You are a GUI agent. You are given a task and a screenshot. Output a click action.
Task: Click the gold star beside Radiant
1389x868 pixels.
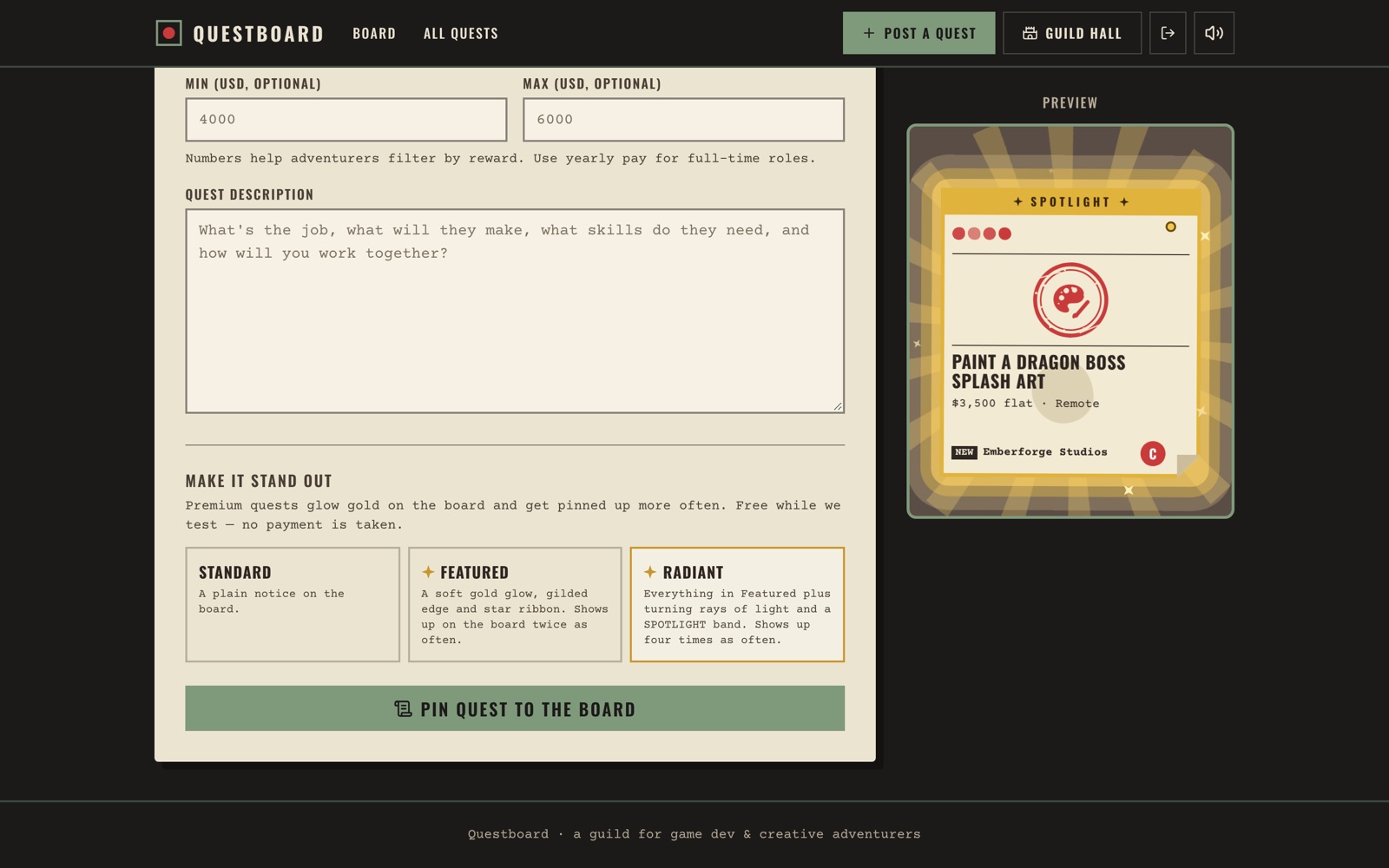click(650, 572)
